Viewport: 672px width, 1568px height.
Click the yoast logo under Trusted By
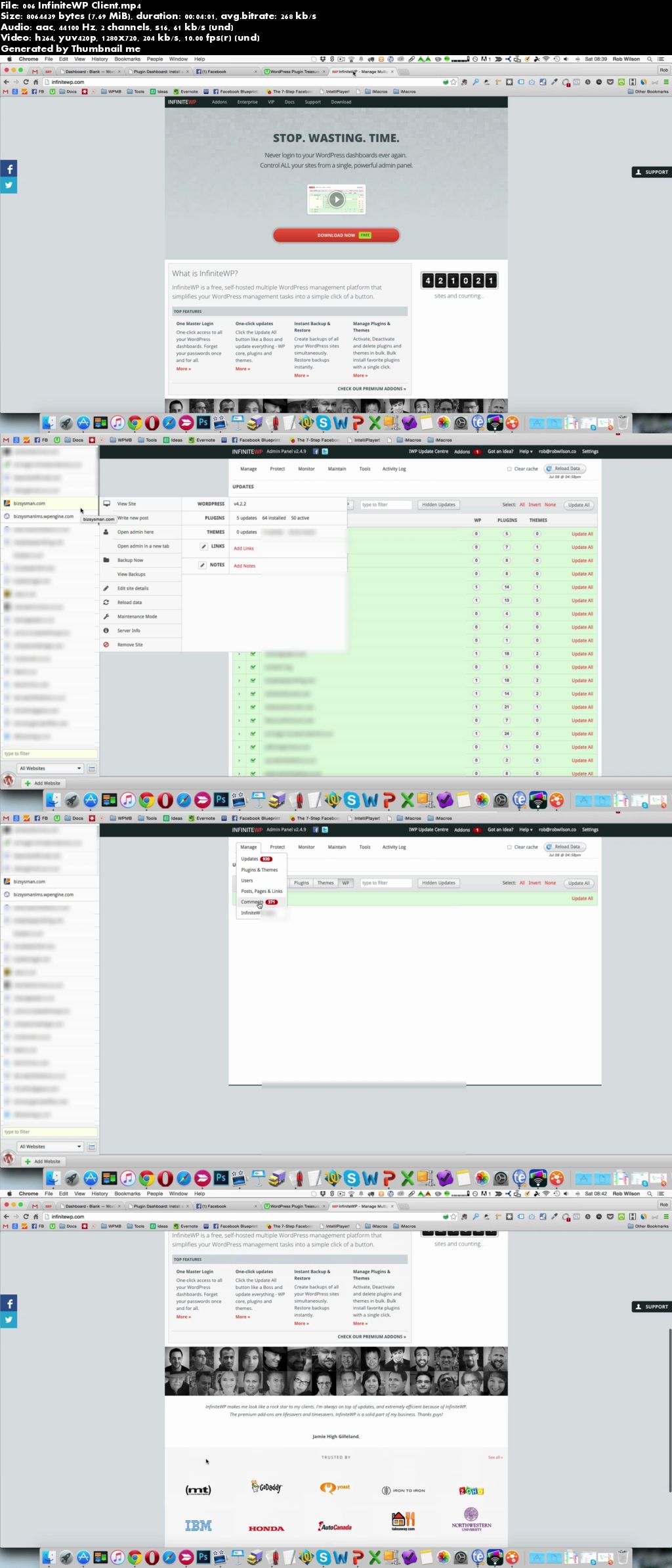(335, 1488)
